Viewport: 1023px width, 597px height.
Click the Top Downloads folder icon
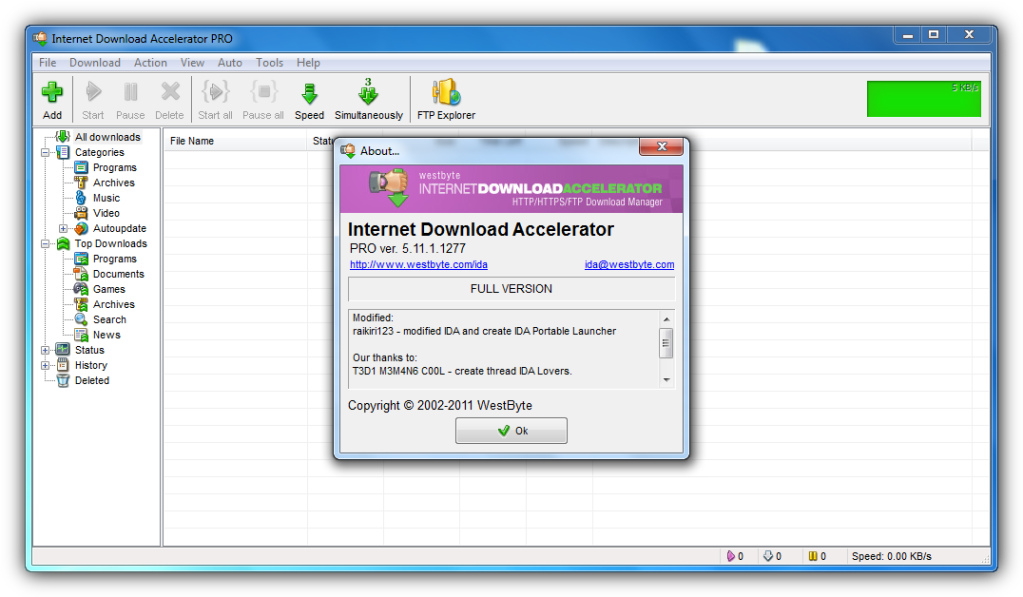pos(63,243)
